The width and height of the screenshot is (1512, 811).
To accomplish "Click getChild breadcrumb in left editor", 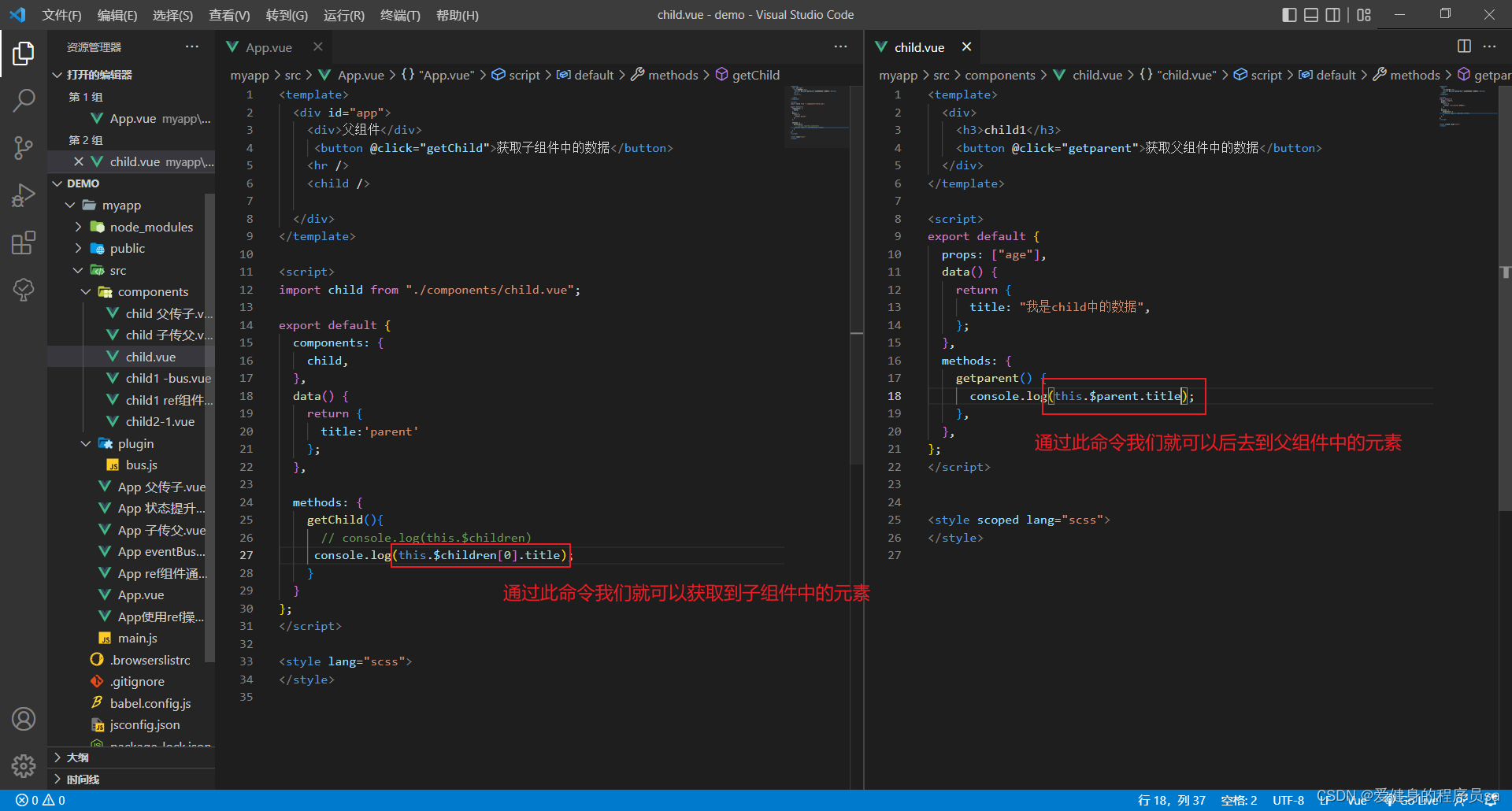I will point(747,75).
